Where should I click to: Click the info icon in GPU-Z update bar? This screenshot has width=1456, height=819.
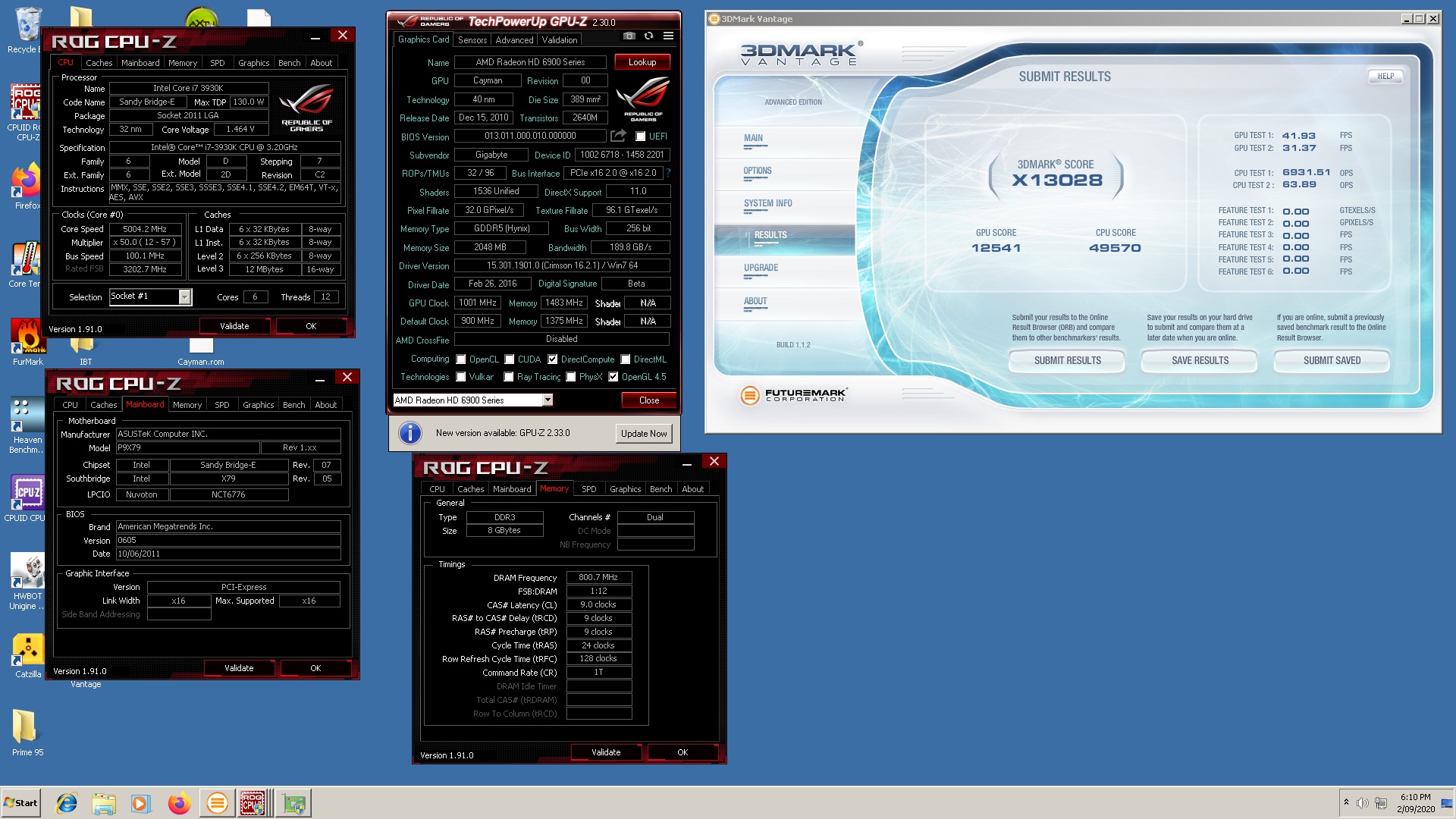tap(410, 433)
